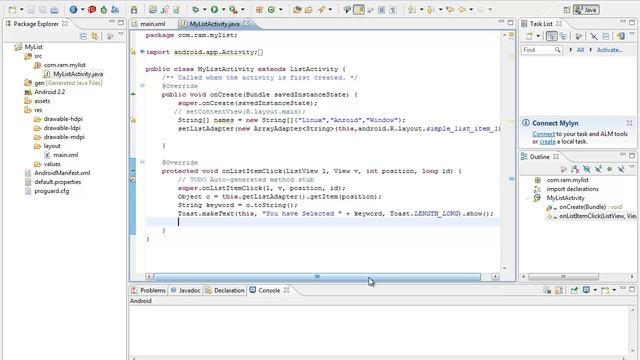Select the MyListActivity.java editor tab

[x=214, y=24]
